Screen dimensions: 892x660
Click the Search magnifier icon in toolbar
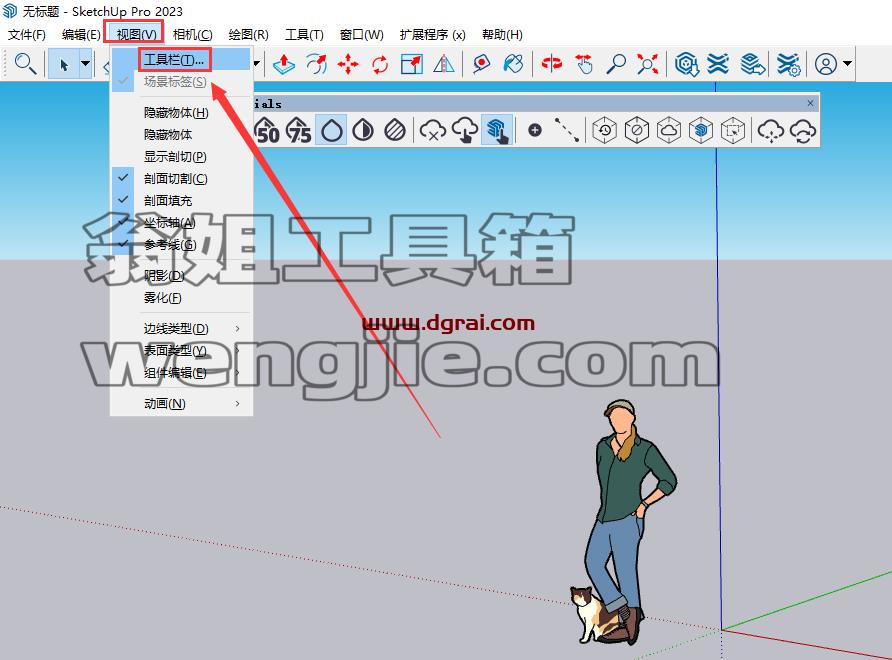pos(25,63)
